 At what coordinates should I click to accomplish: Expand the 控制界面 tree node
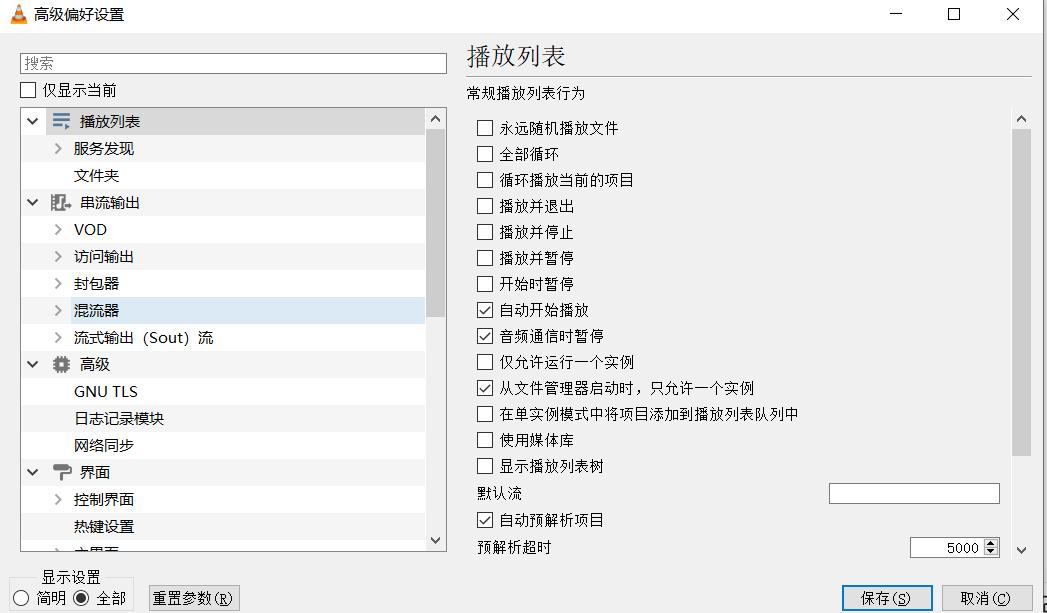point(58,499)
